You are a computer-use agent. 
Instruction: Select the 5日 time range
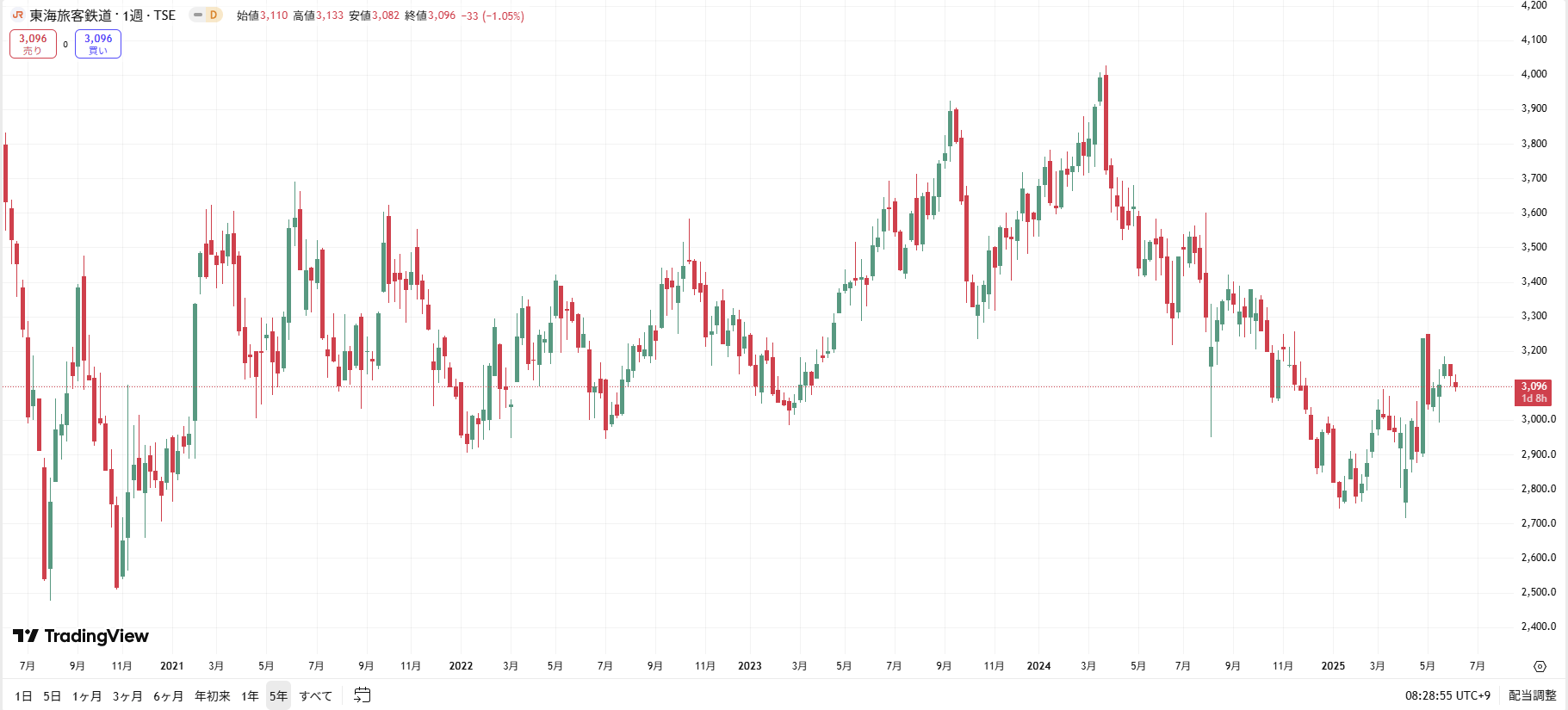(53, 695)
